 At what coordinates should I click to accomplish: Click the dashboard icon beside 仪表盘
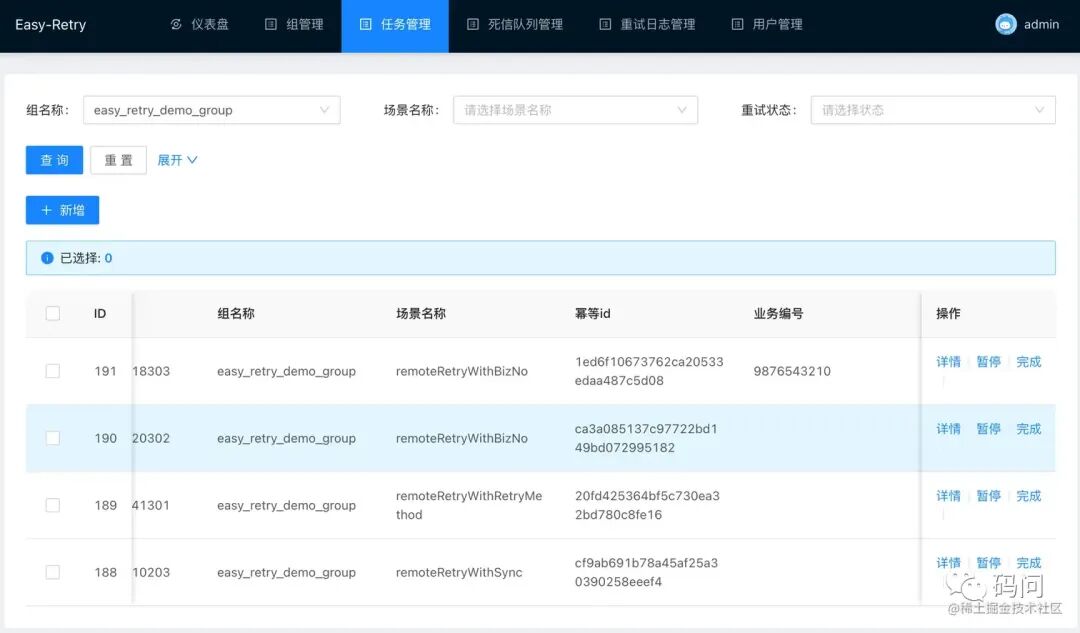click(176, 24)
